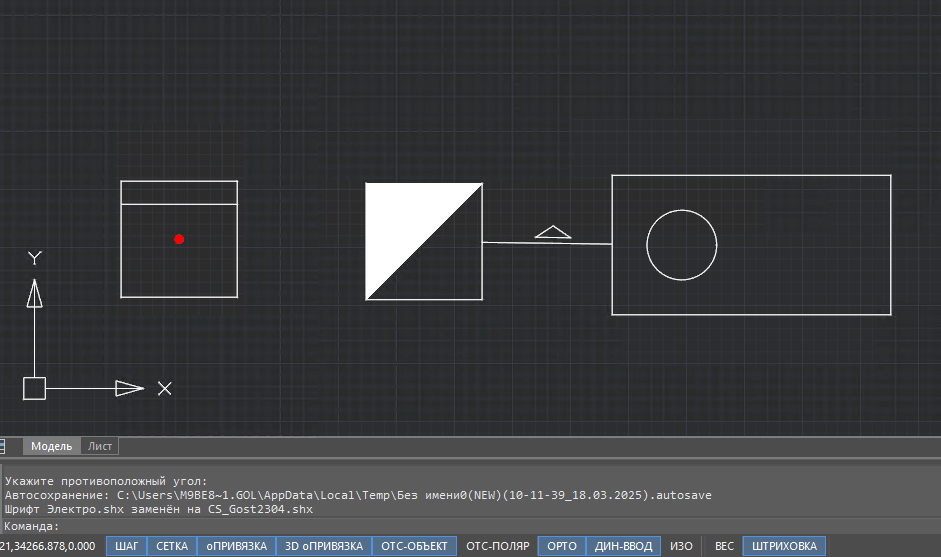
Task: Enable ИЗО isometric mode
Action: tap(681, 546)
